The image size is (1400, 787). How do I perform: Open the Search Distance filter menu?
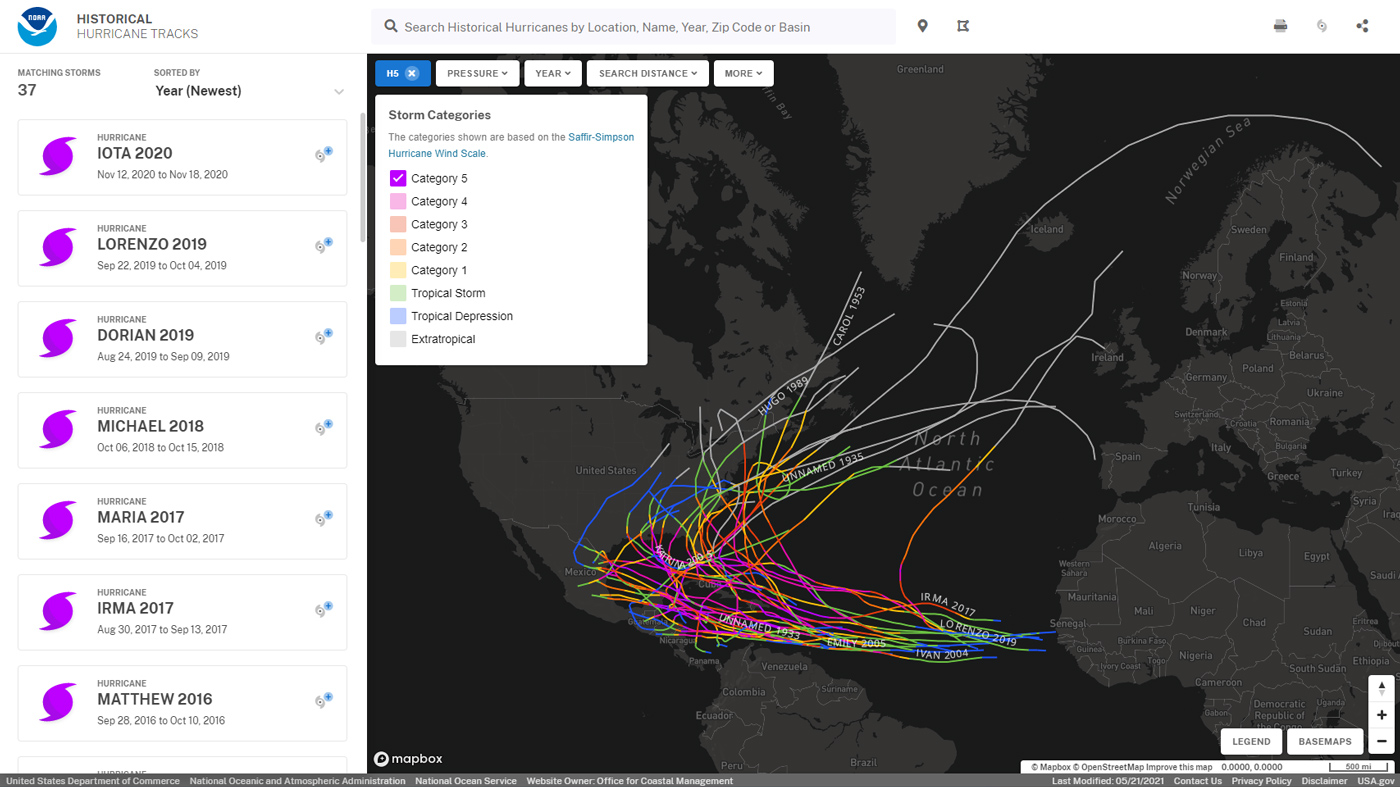647,73
